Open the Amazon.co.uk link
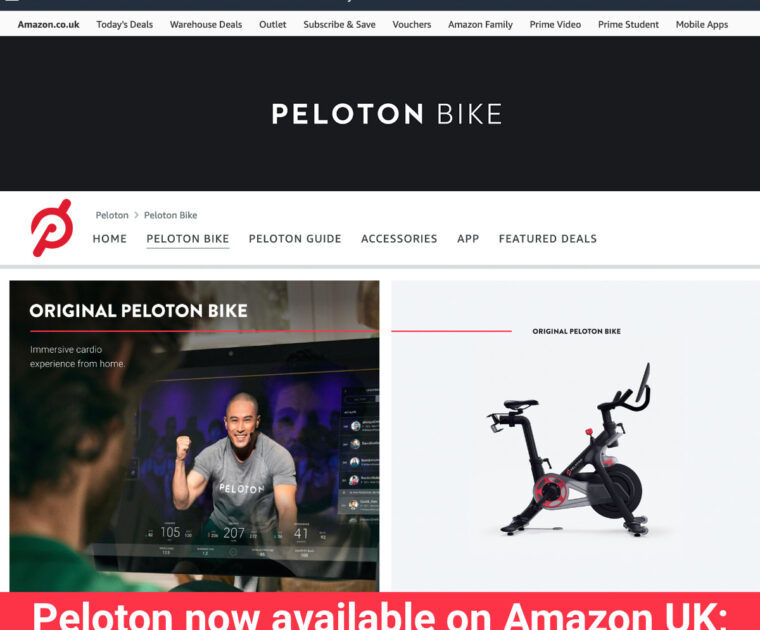 tap(48, 24)
